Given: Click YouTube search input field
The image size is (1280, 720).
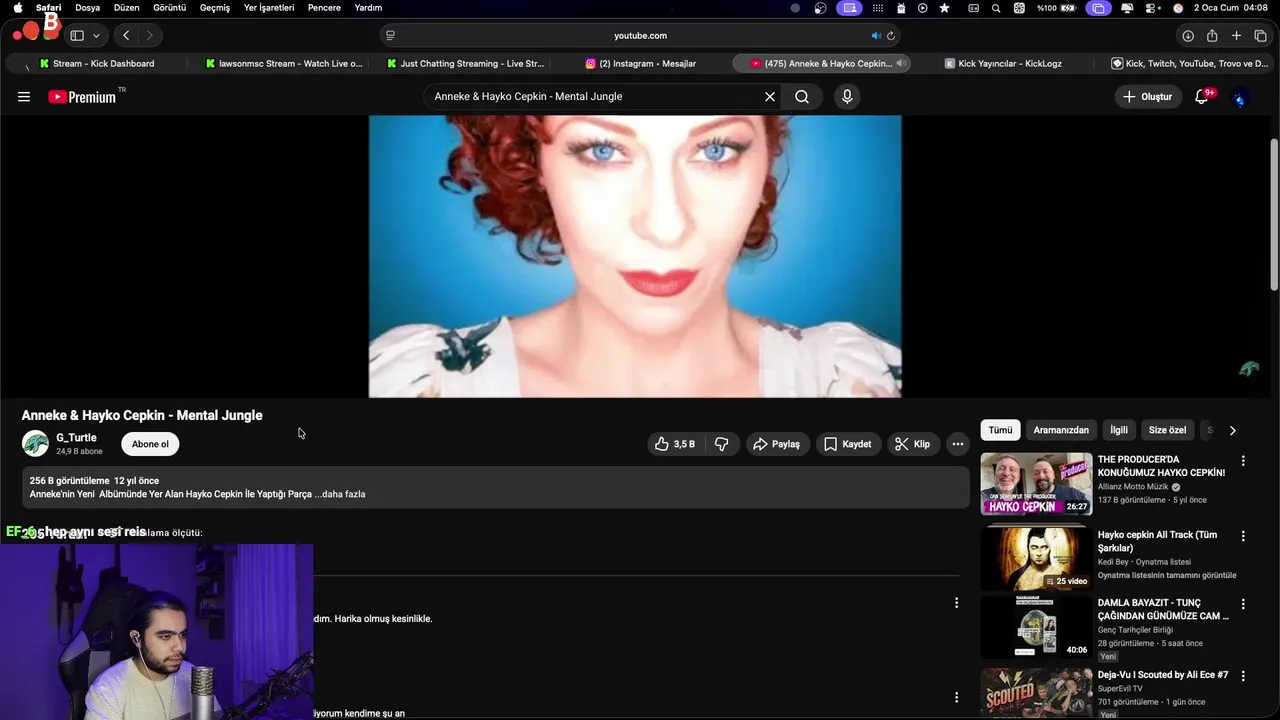Looking at the screenshot, I should pyautogui.click(x=594, y=97).
